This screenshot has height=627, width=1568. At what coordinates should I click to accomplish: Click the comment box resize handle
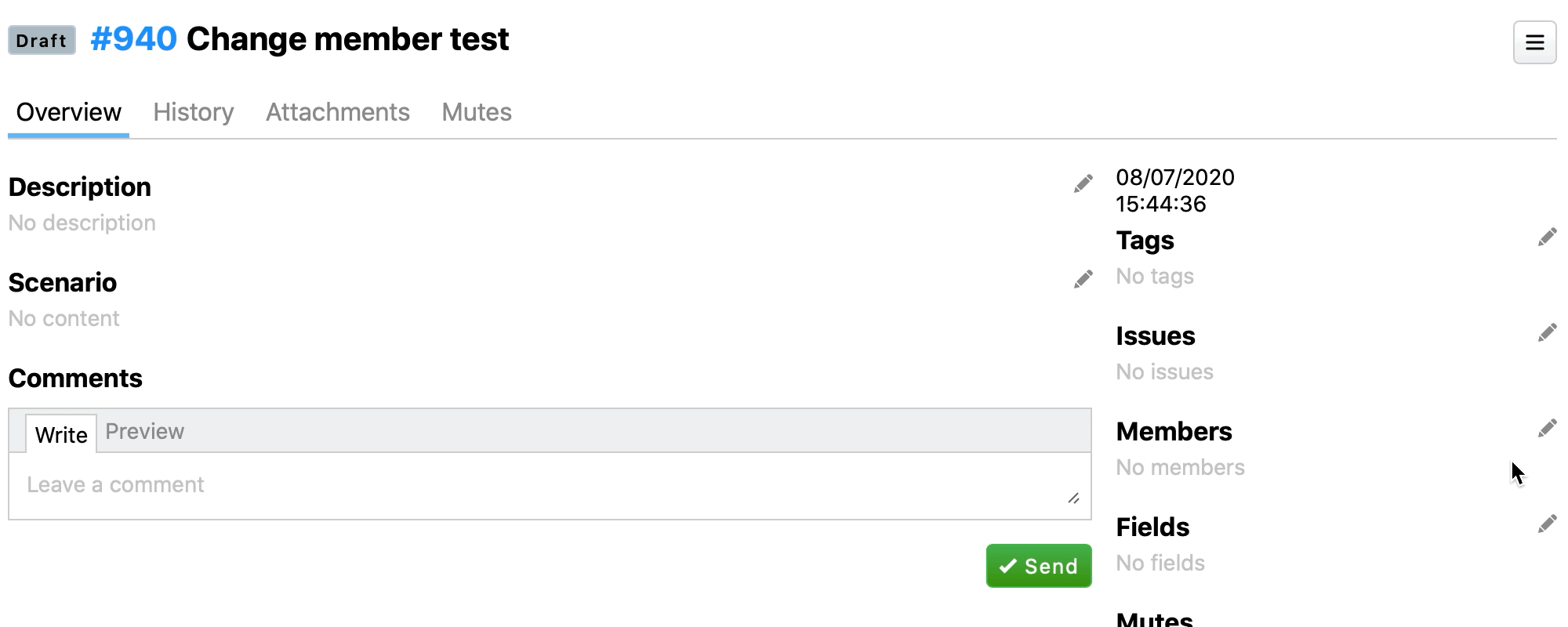click(1073, 498)
